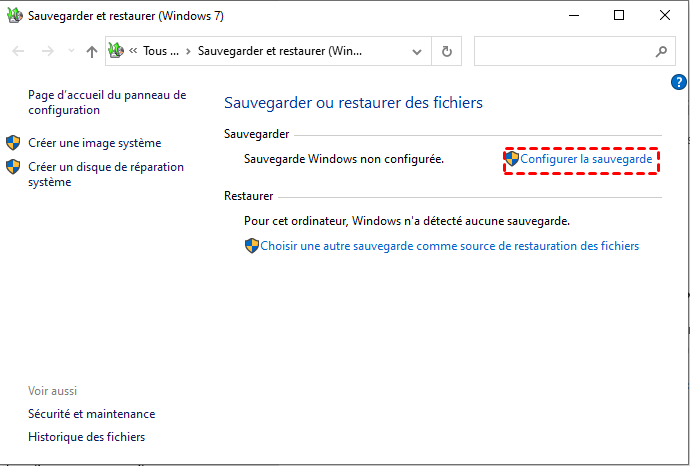Click the title bar window icon
Viewport: 690px width, 466px height.
tap(14, 15)
